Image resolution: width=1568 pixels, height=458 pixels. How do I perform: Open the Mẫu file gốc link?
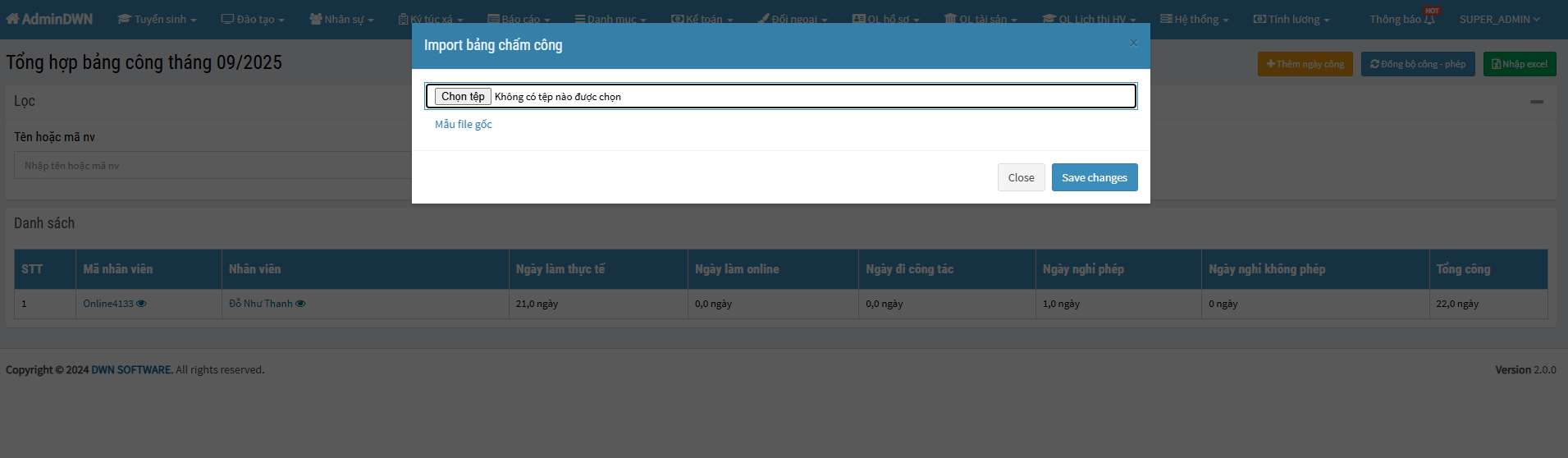coord(464,125)
